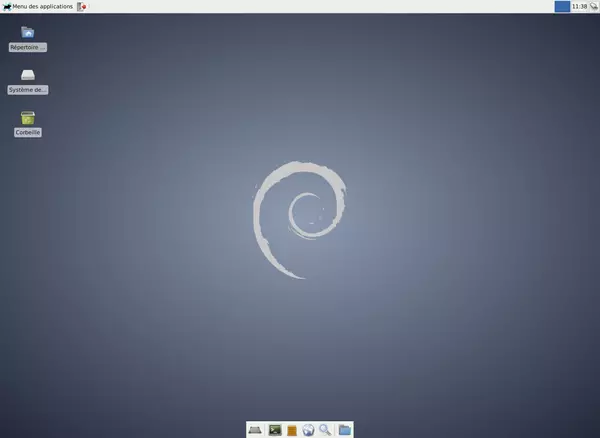Open the magnifier application finder icon
The height and width of the screenshot is (438, 600).
[x=325, y=430]
